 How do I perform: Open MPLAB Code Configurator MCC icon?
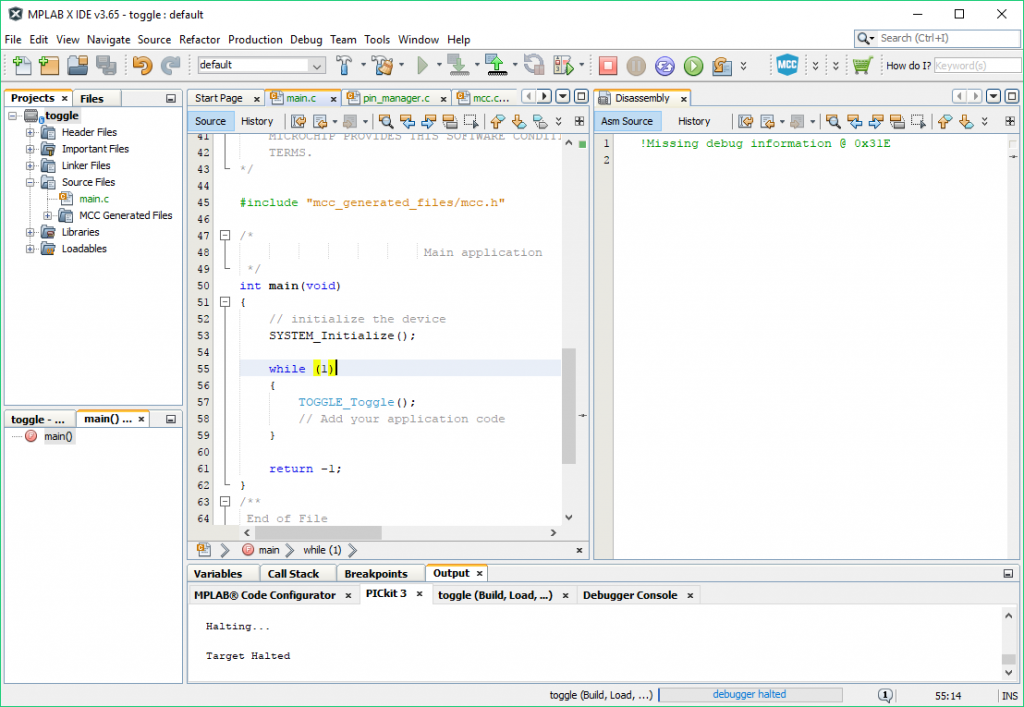click(x=788, y=65)
